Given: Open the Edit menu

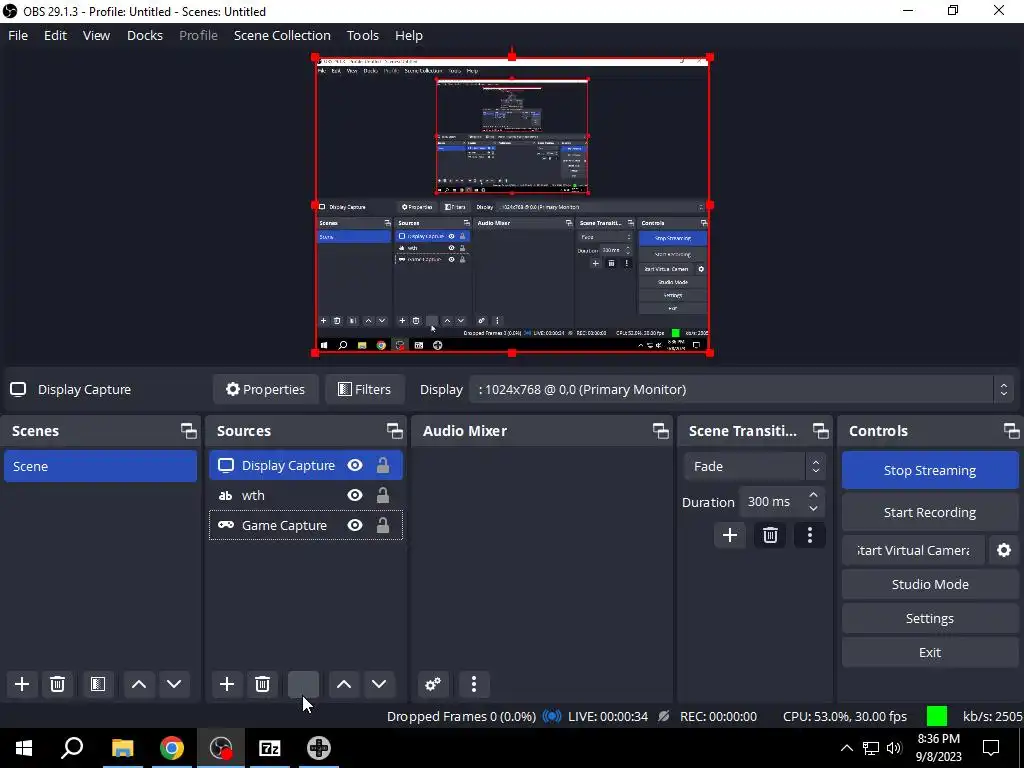Looking at the screenshot, I should tap(56, 35).
